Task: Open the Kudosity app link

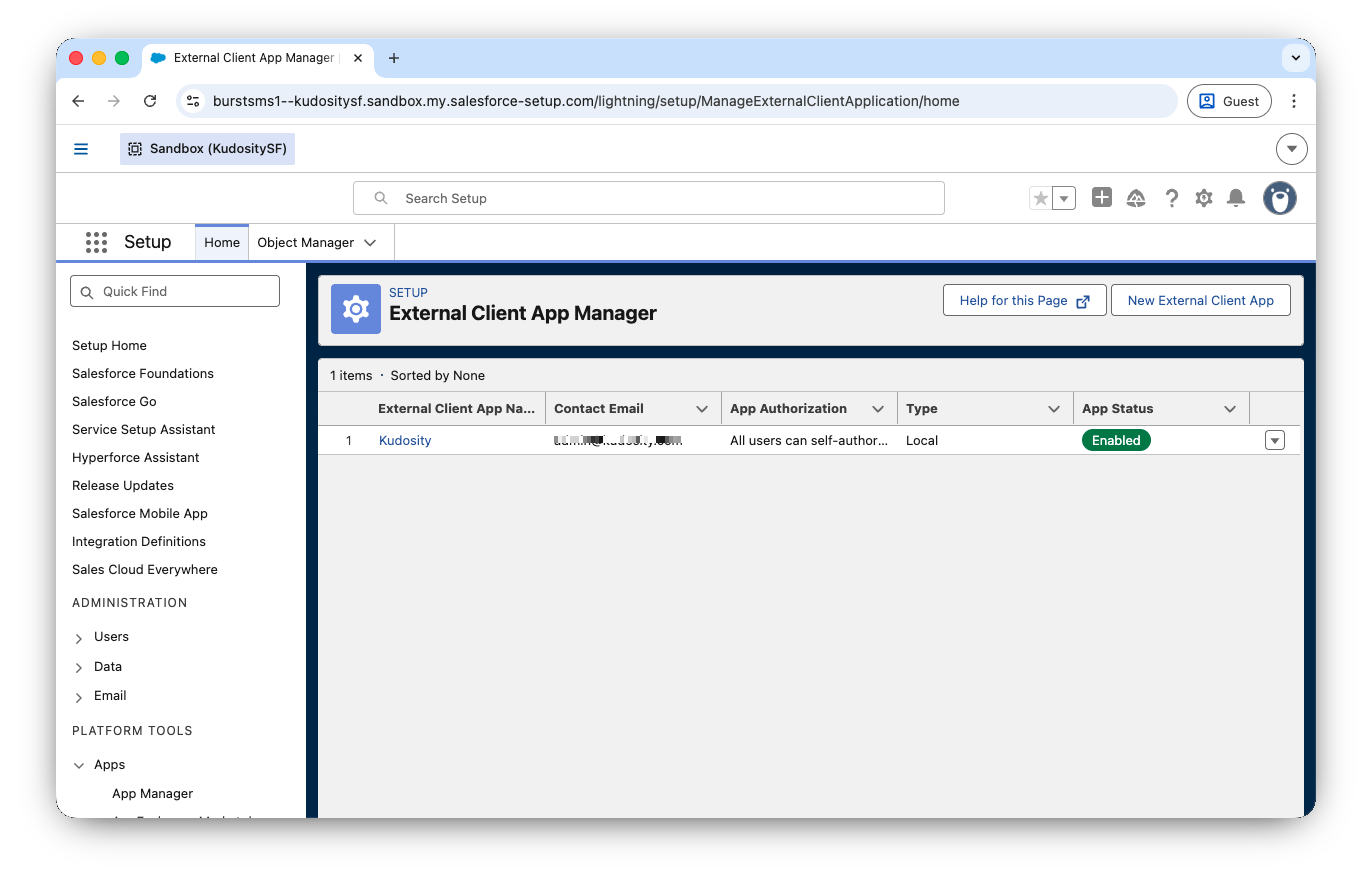Action: [x=405, y=440]
